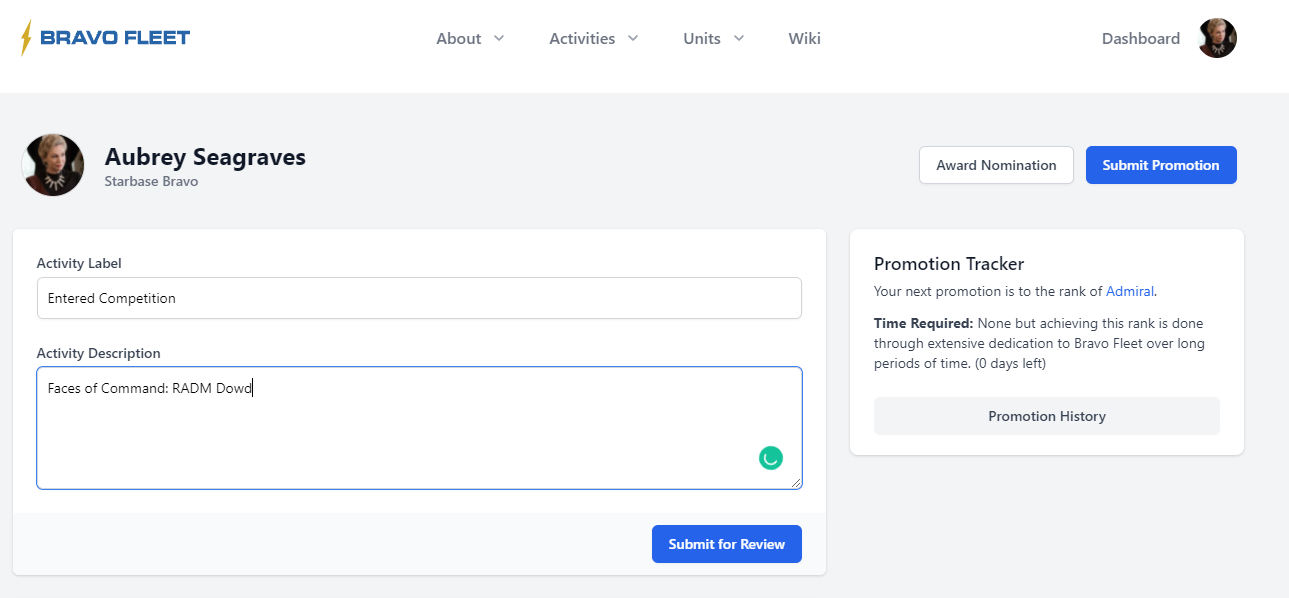Click the resize handle of the Activity Description box

pyautogui.click(x=796, y=484)
